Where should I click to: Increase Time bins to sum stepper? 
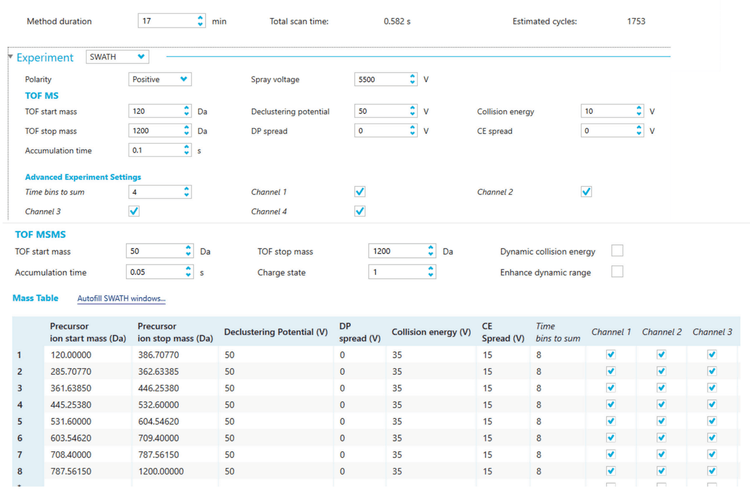pyautogui.click(x=186, y=188)
